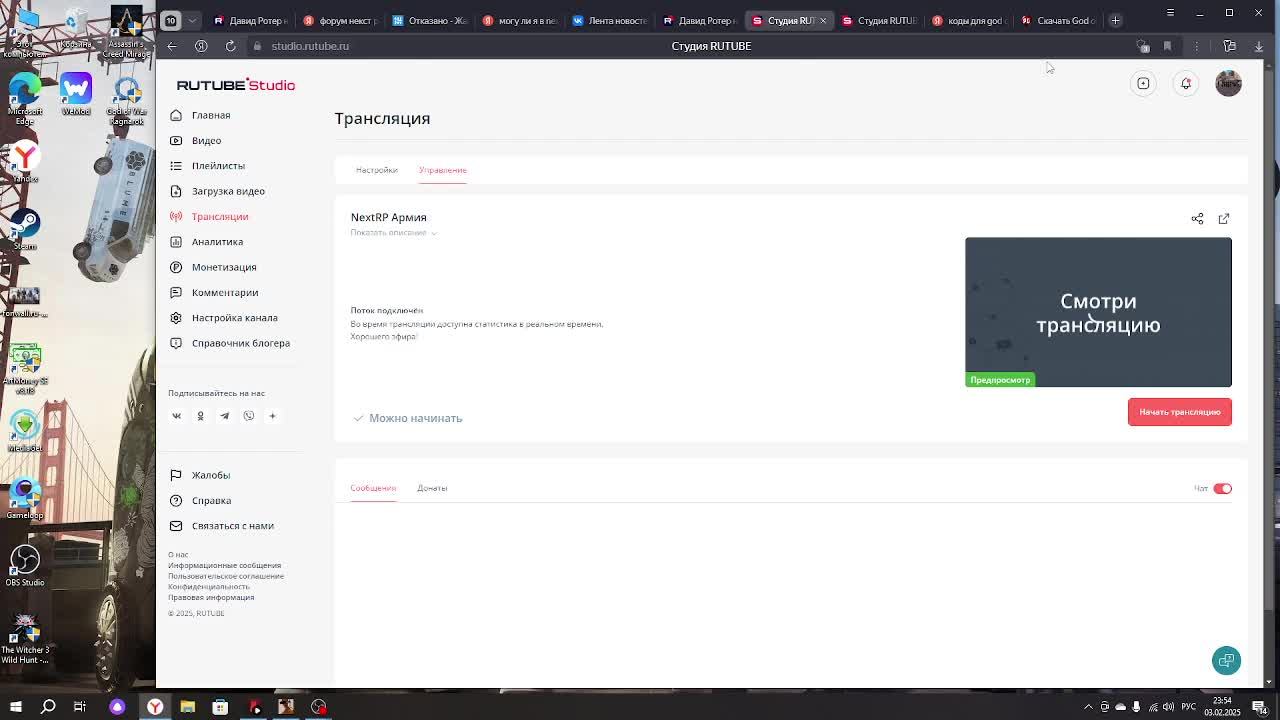Viewport: 1280px width, 720px height.
Task: Select Gameloop desktop shortcut
Action: coord(25,497)
